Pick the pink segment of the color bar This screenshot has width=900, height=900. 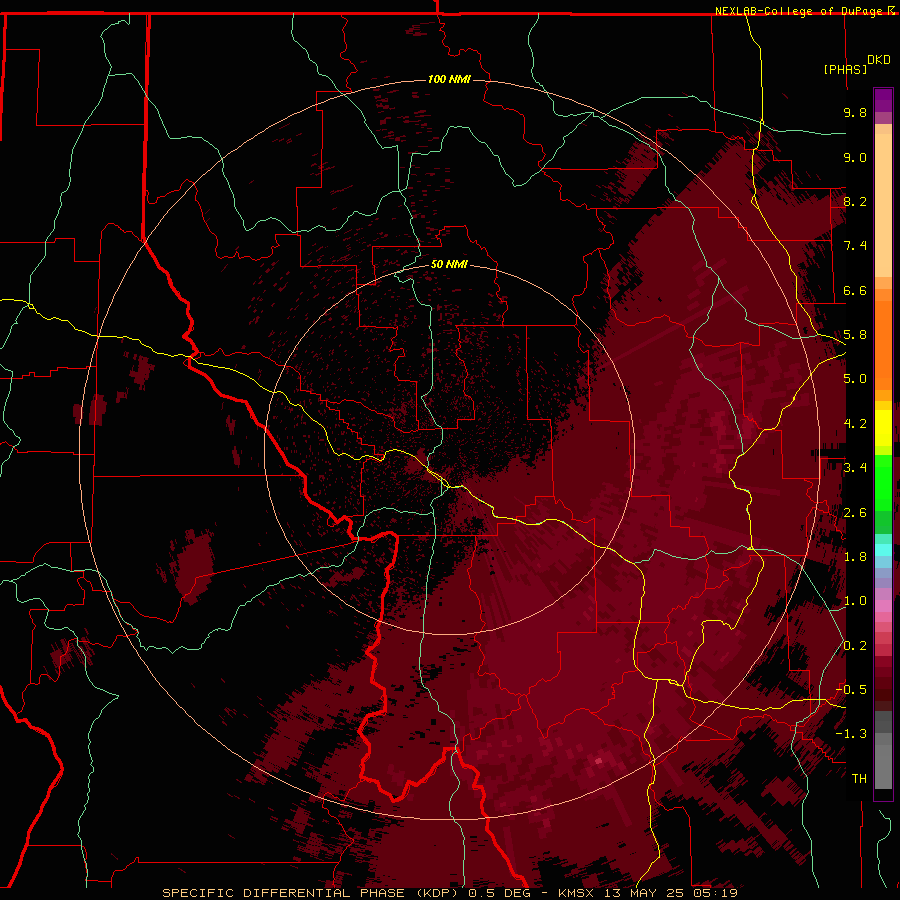click(x=883, y=607)
